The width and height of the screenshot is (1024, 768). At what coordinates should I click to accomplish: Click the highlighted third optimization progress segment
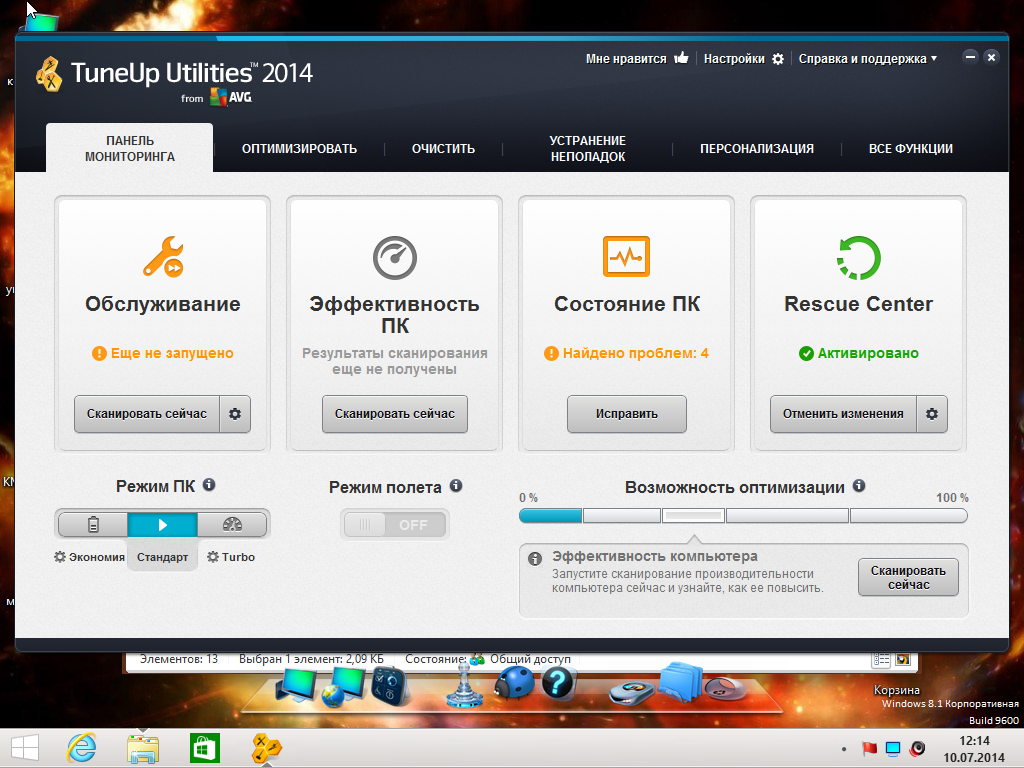(693, 516)
